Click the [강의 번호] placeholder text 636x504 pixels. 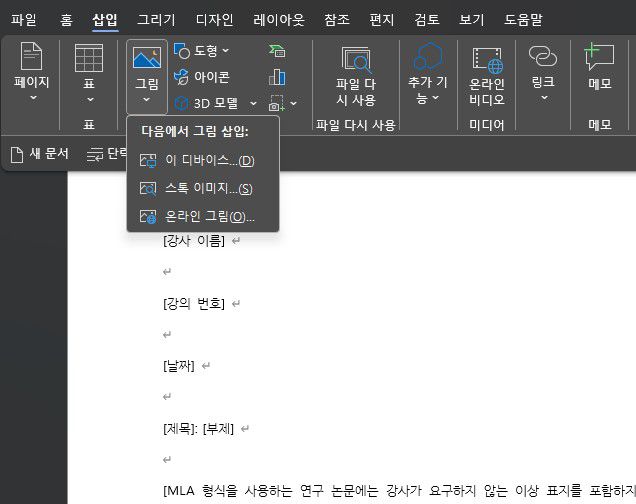[x=193, y=303]
